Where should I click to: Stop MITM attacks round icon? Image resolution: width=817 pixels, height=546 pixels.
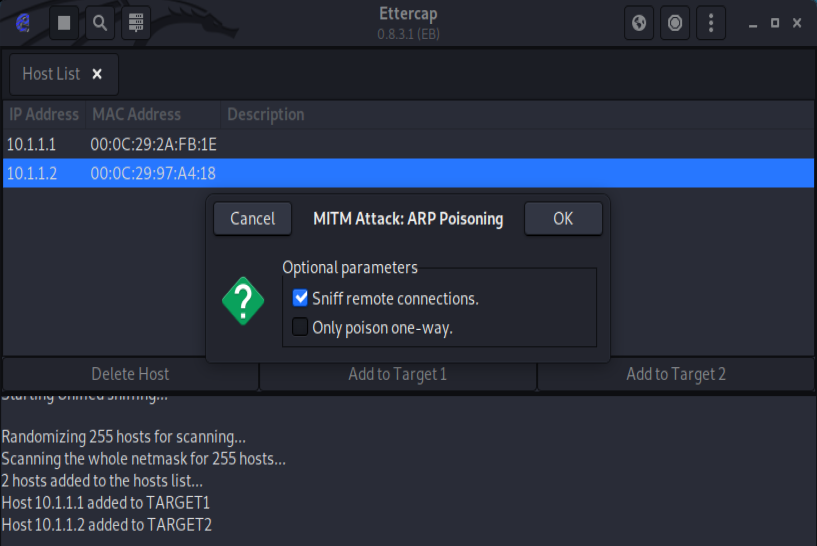pyautogui.click(x=675, y=23)
